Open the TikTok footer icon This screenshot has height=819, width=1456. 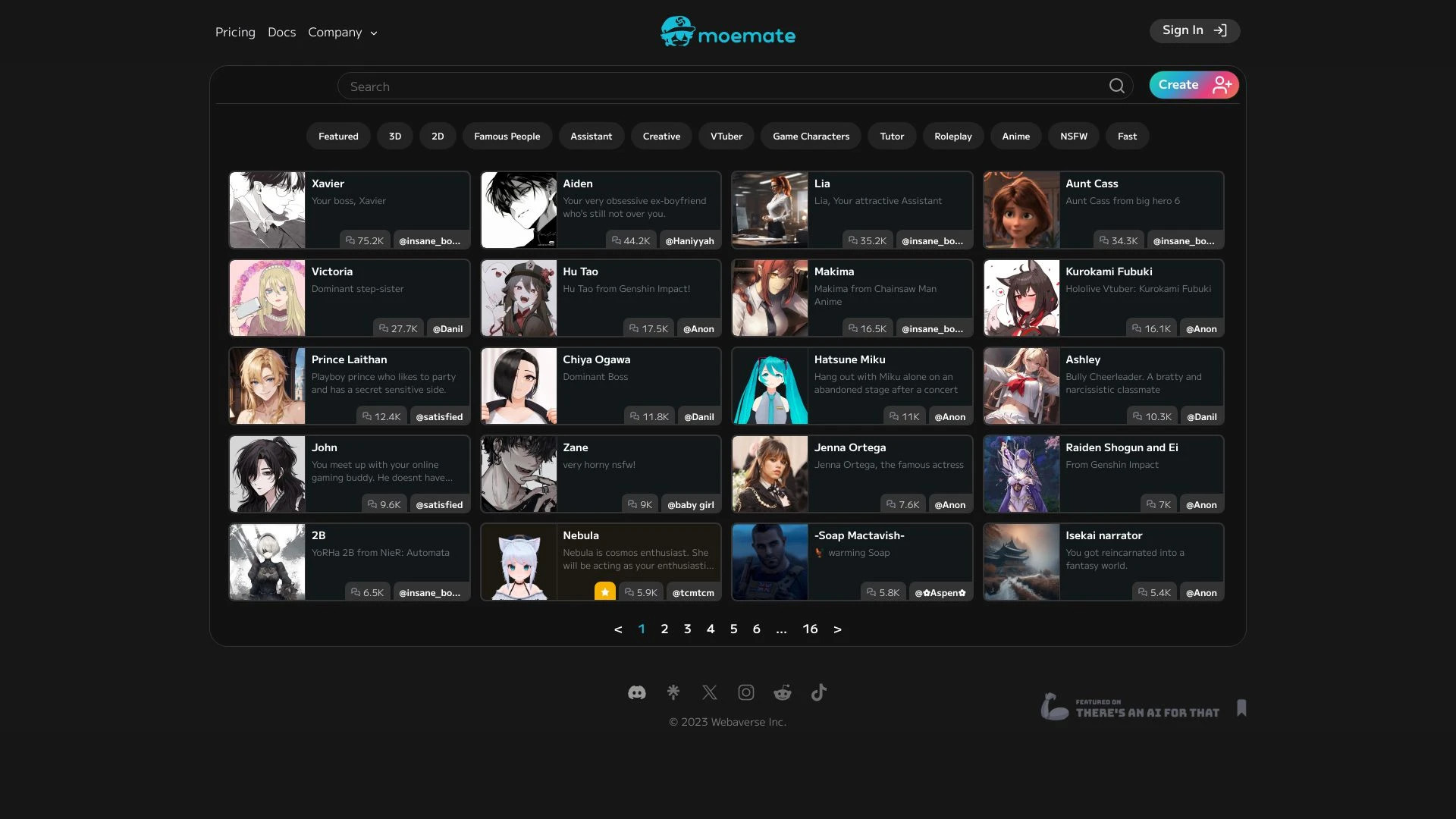pyautogui.click(x=819, y=692)
